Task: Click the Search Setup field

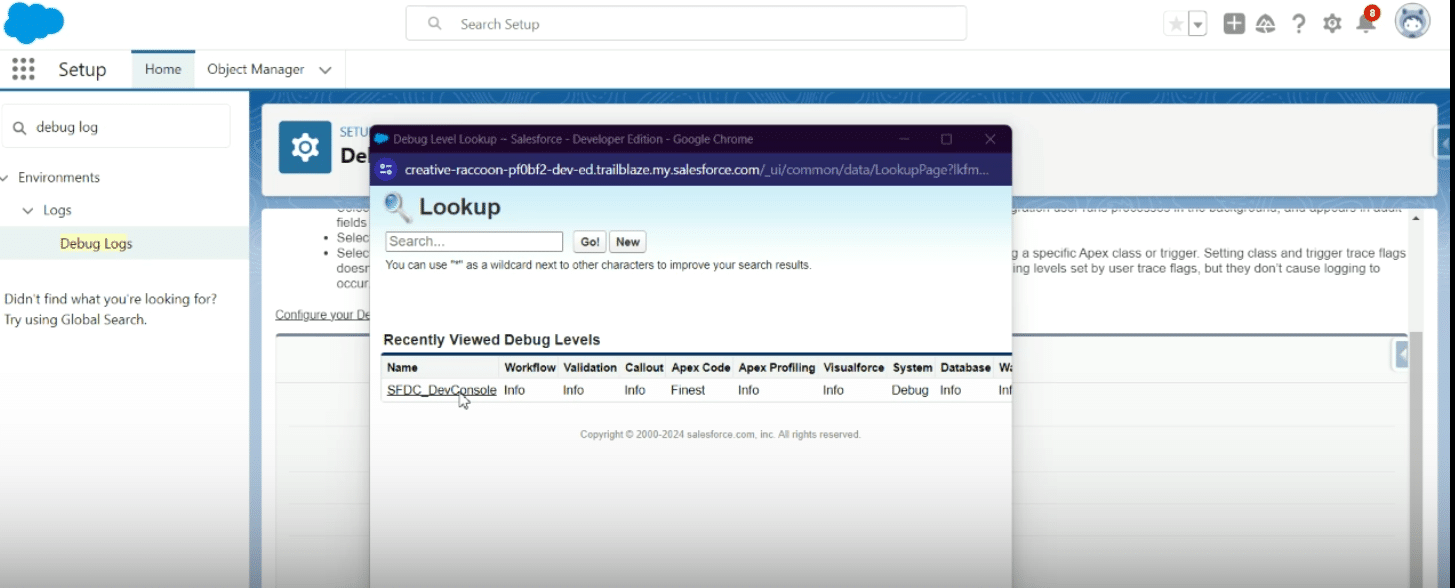Action: [686, 23]
